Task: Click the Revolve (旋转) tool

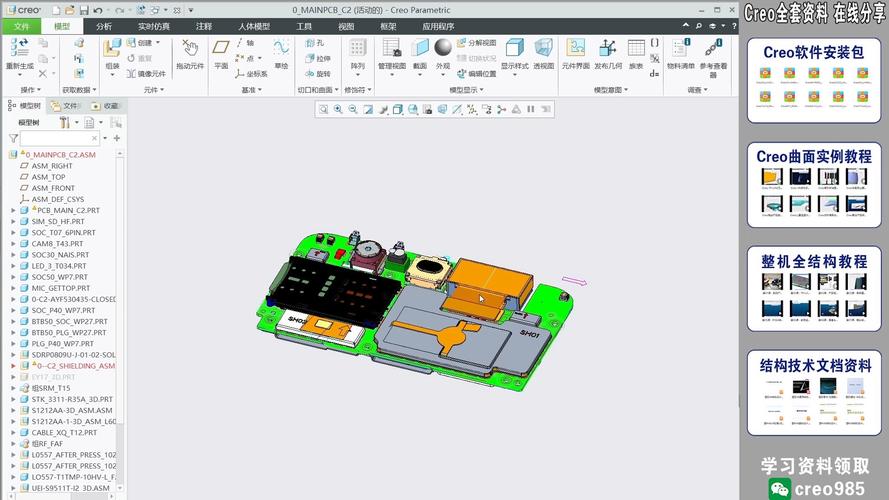Action: pos(318,74)
